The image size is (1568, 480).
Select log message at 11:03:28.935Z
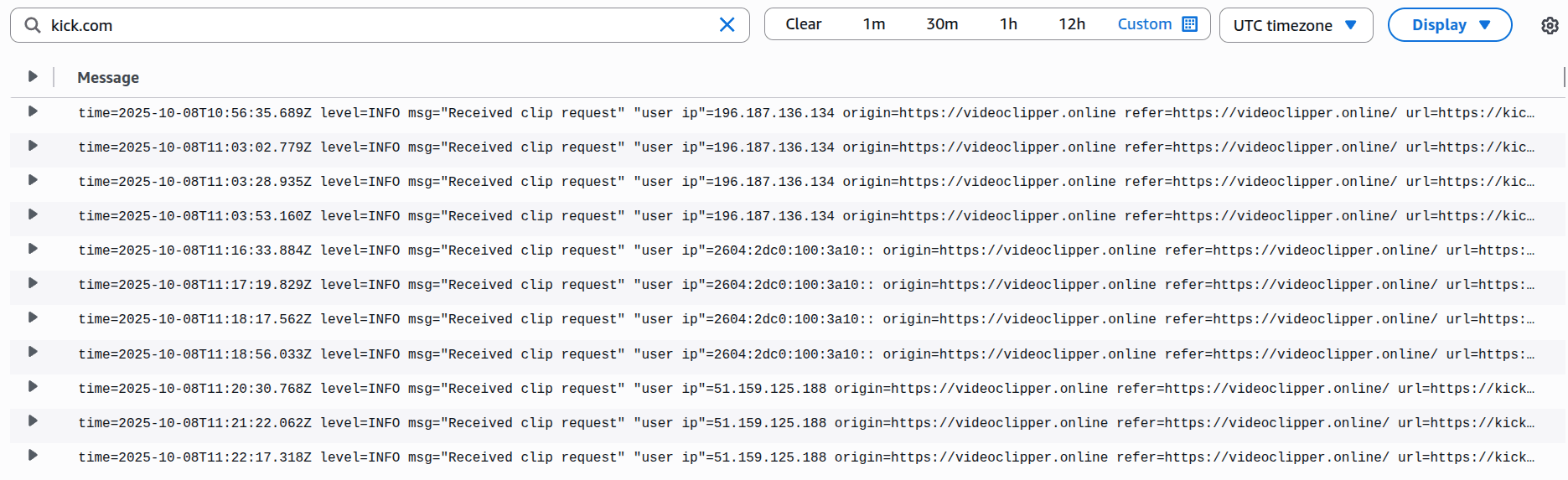coord(806,182)
